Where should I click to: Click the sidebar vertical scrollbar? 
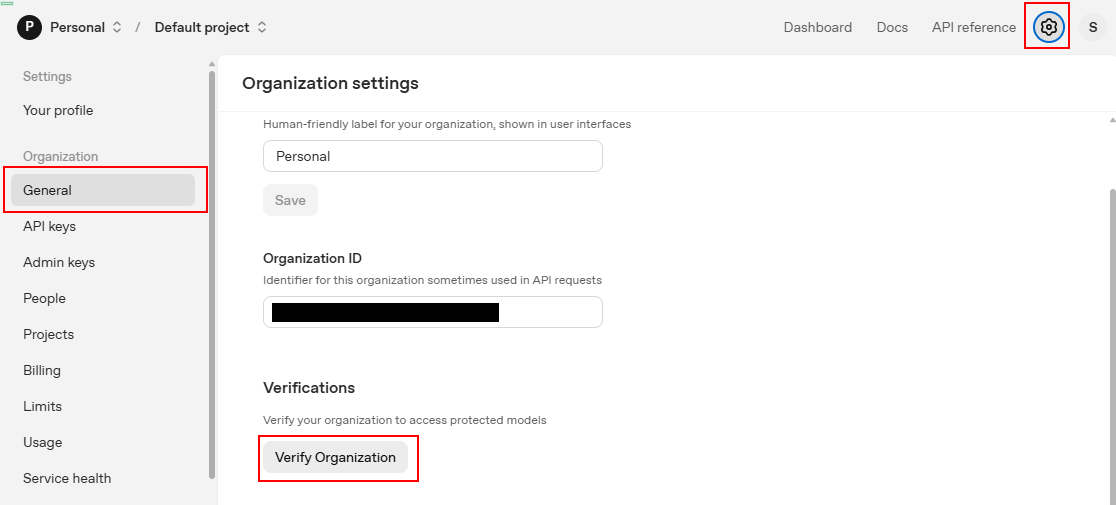(x=211, y=274)
